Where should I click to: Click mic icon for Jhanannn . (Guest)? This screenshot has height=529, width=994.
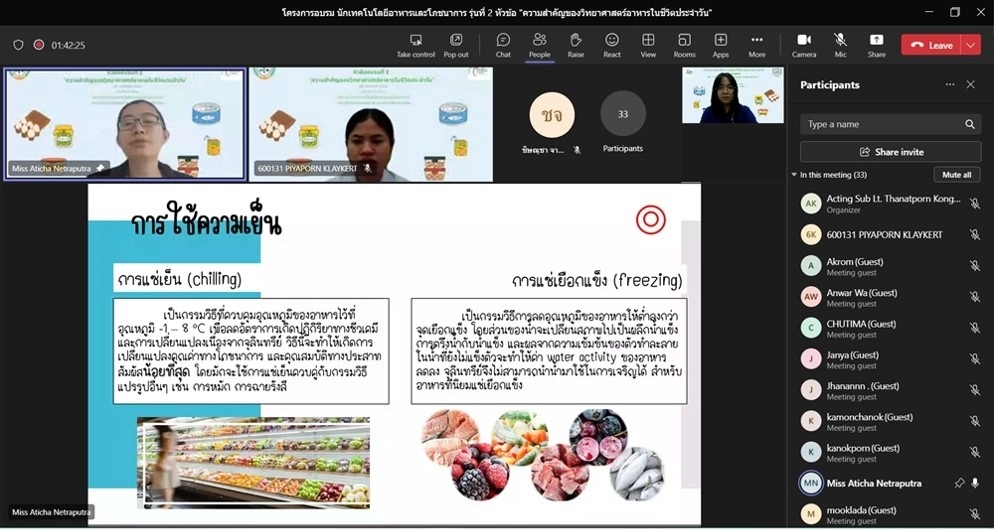(974, 390)
